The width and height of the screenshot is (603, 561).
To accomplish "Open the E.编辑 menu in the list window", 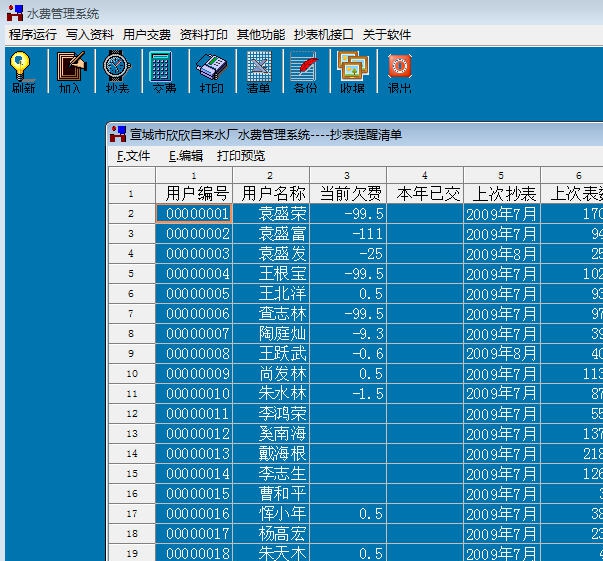I will [185, 156].
